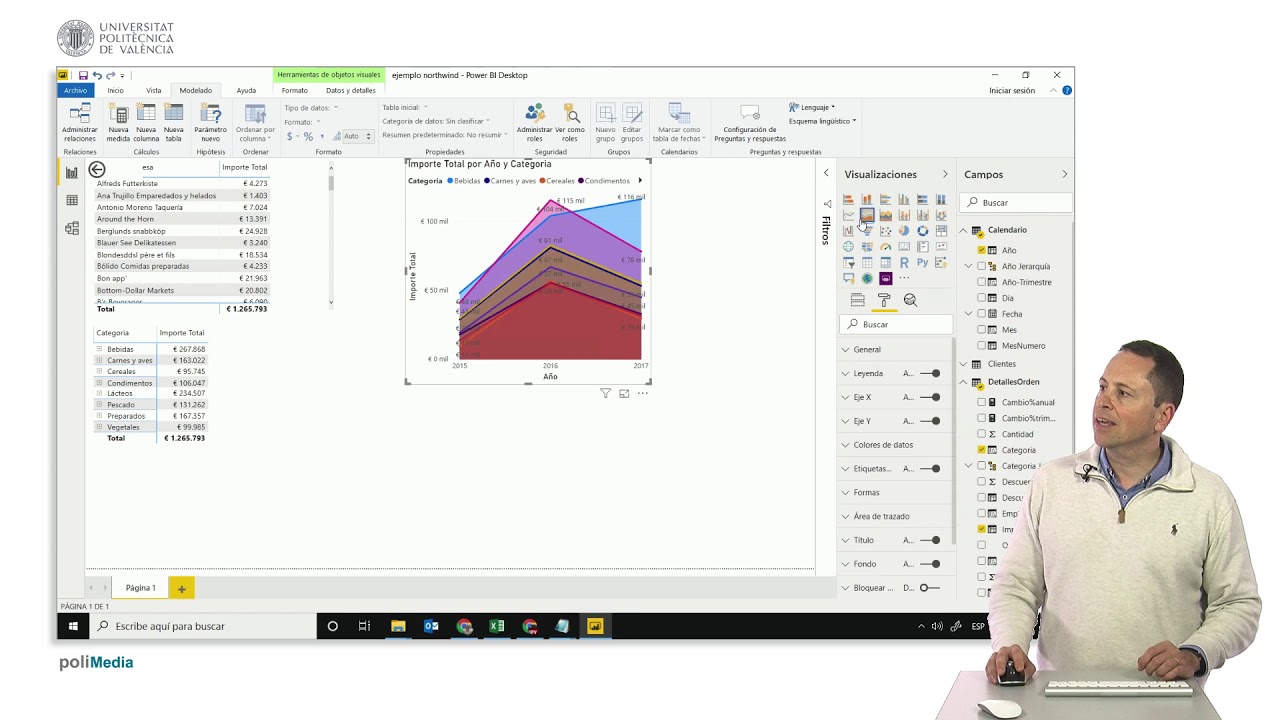
Task: Save the file from quick access toolbar
Action: click(83, 75)
